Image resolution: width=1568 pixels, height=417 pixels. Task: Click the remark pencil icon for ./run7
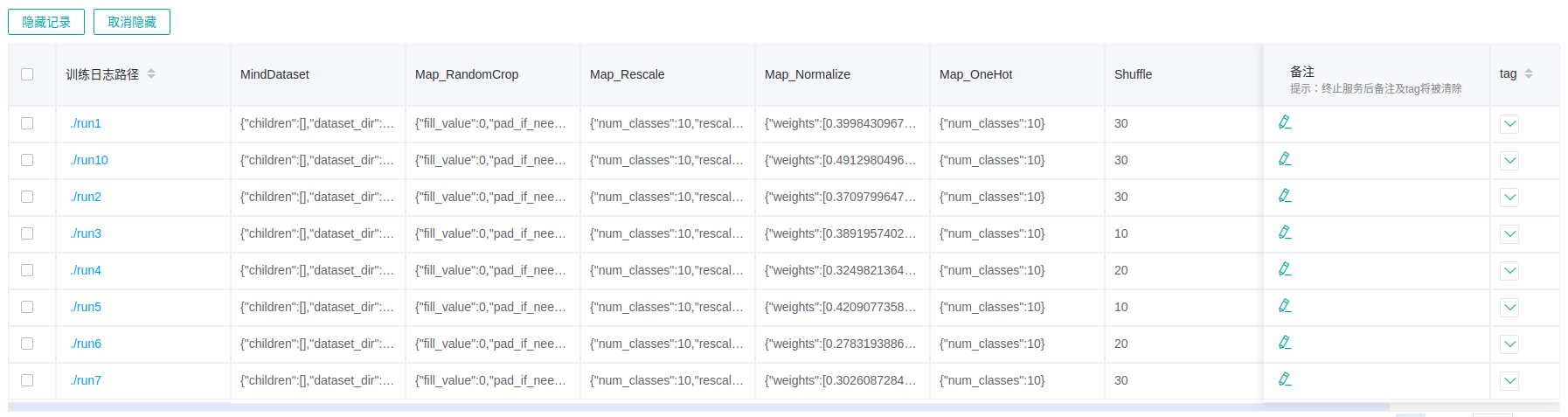point(1285,379)
